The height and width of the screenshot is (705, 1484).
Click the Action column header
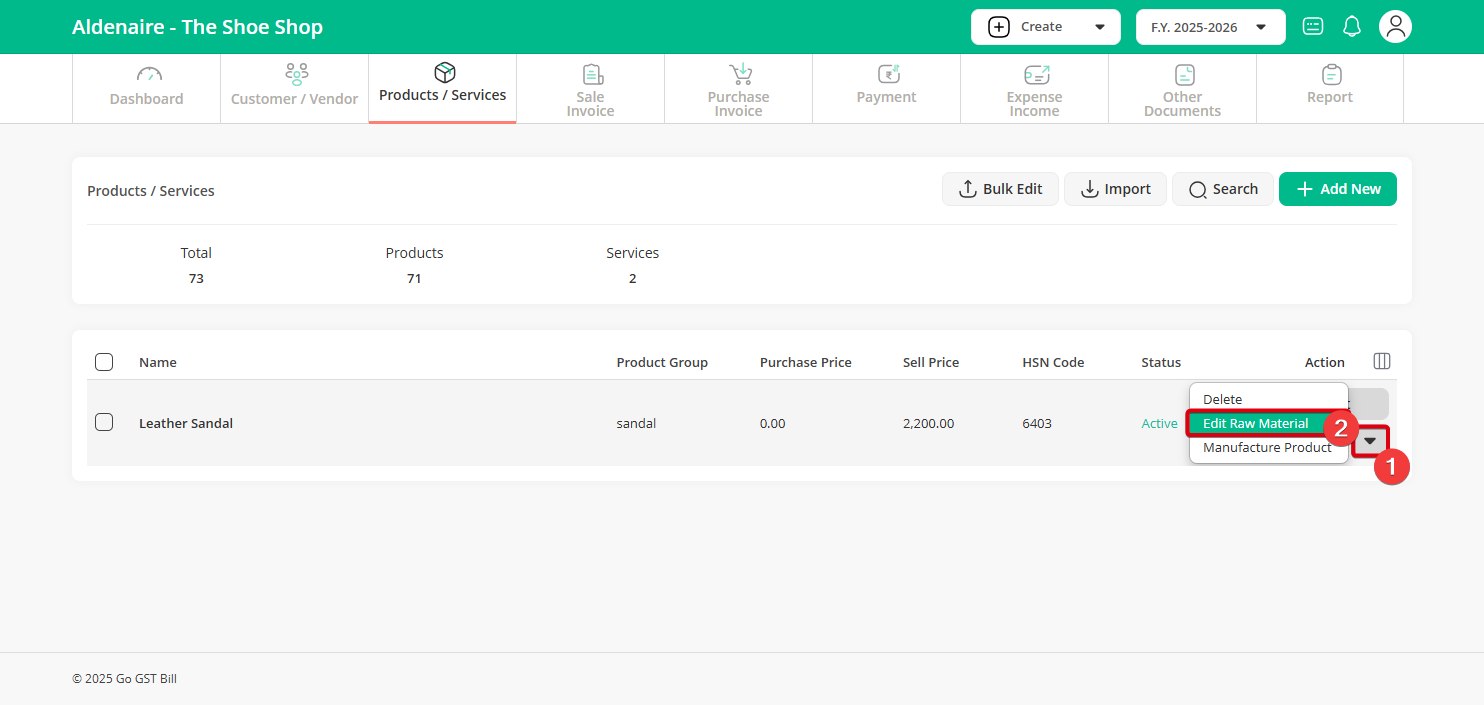point(1325,362)
